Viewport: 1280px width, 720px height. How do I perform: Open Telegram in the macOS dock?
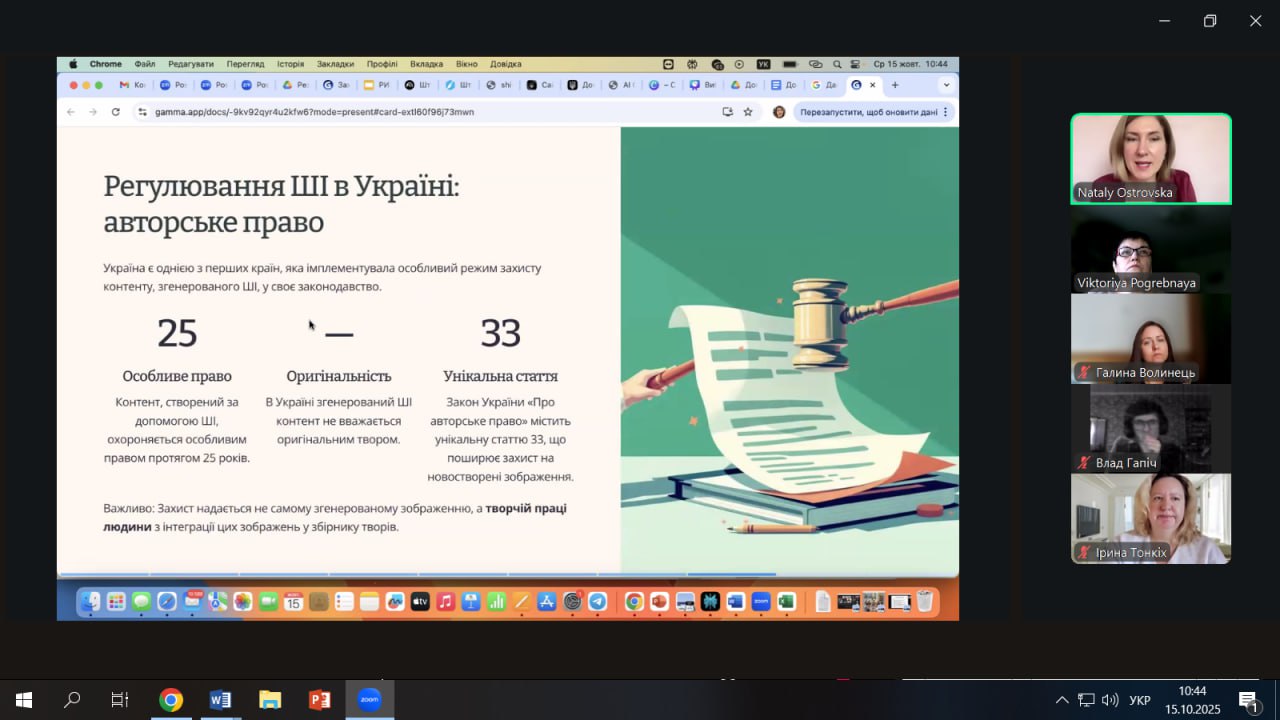[597, 602]
